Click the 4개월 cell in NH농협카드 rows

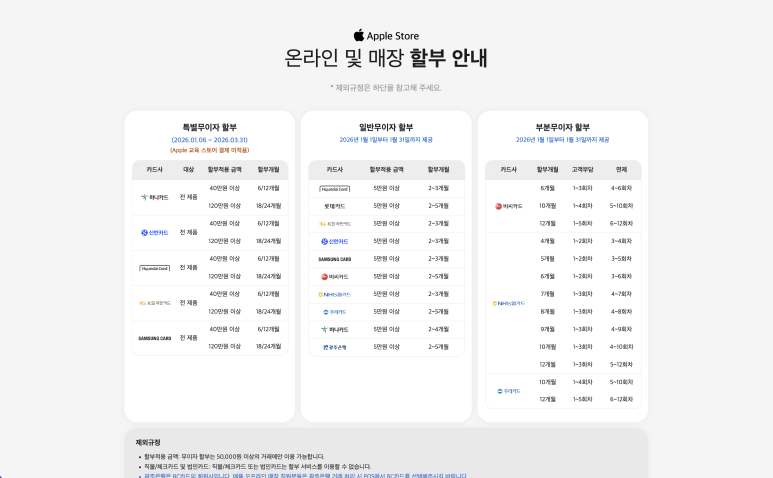click(547, 241)
